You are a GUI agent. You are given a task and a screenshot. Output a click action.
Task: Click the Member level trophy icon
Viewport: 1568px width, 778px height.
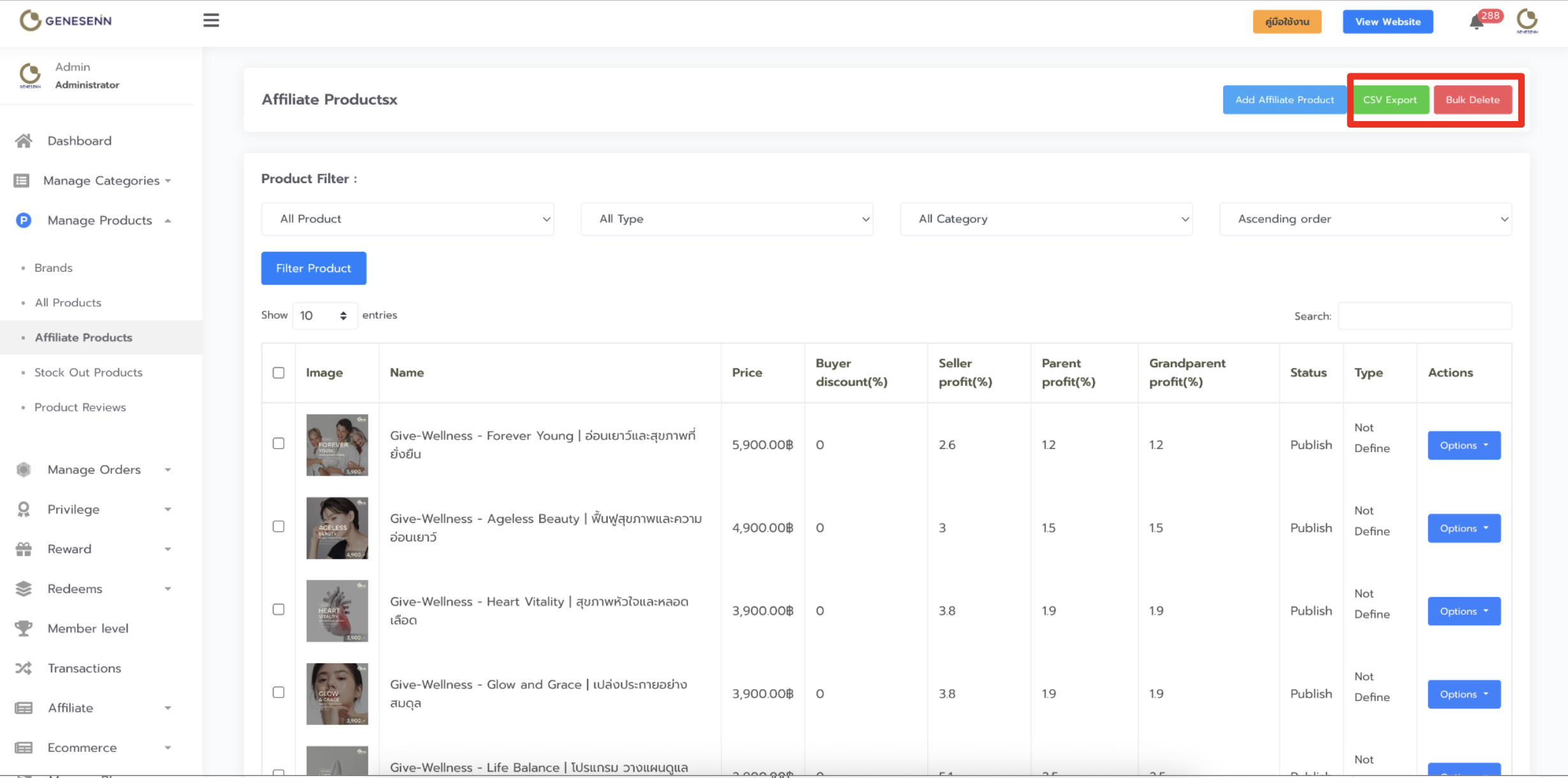click(x=24, y=628)
